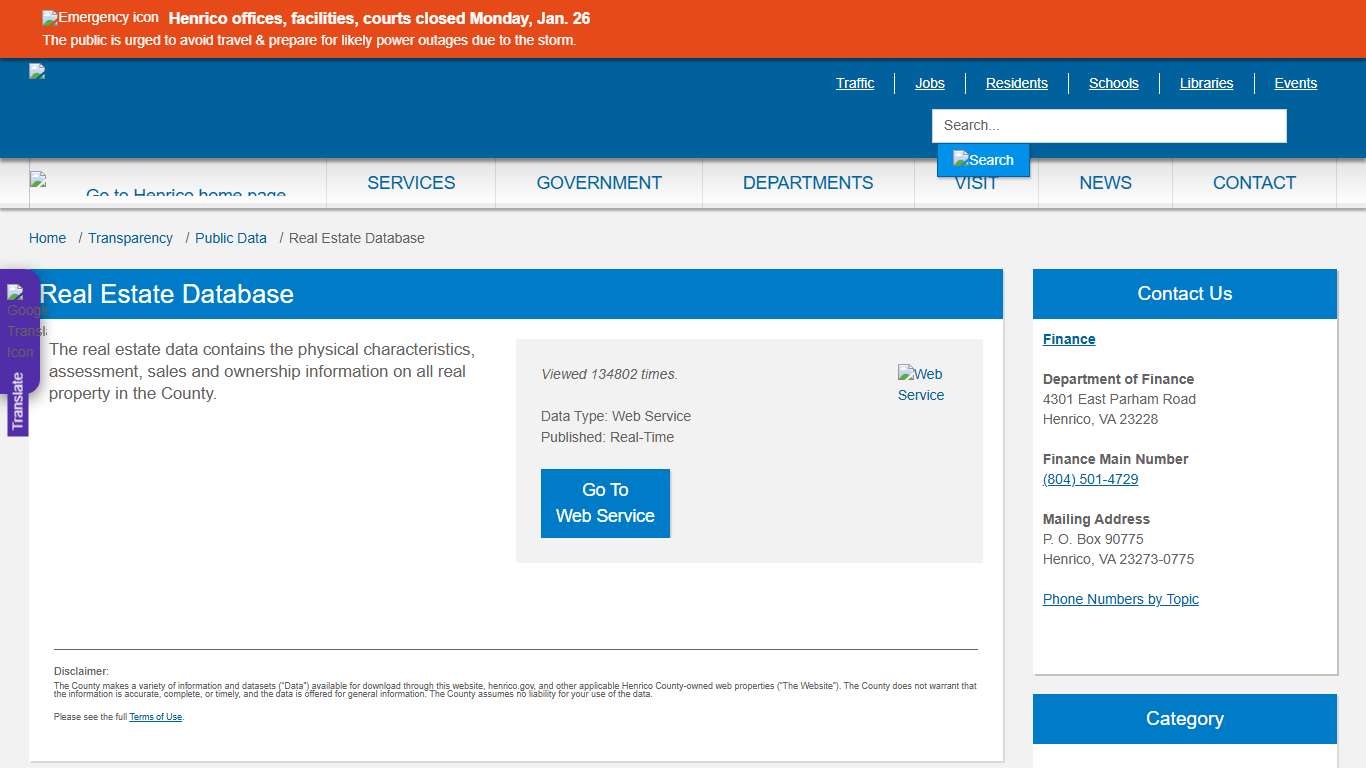Navigate to the Home breadcrumb
This screenshot has width=1366, height=768.
click(x=47, y=238)
